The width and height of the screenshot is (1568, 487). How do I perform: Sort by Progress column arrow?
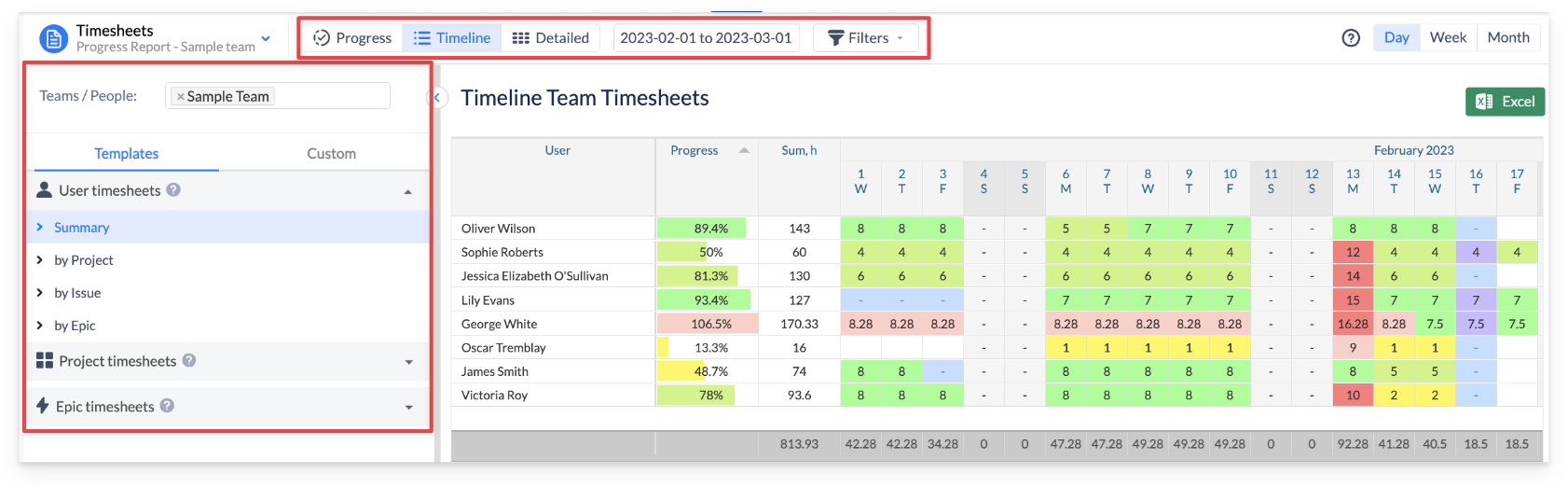point(744,150)
